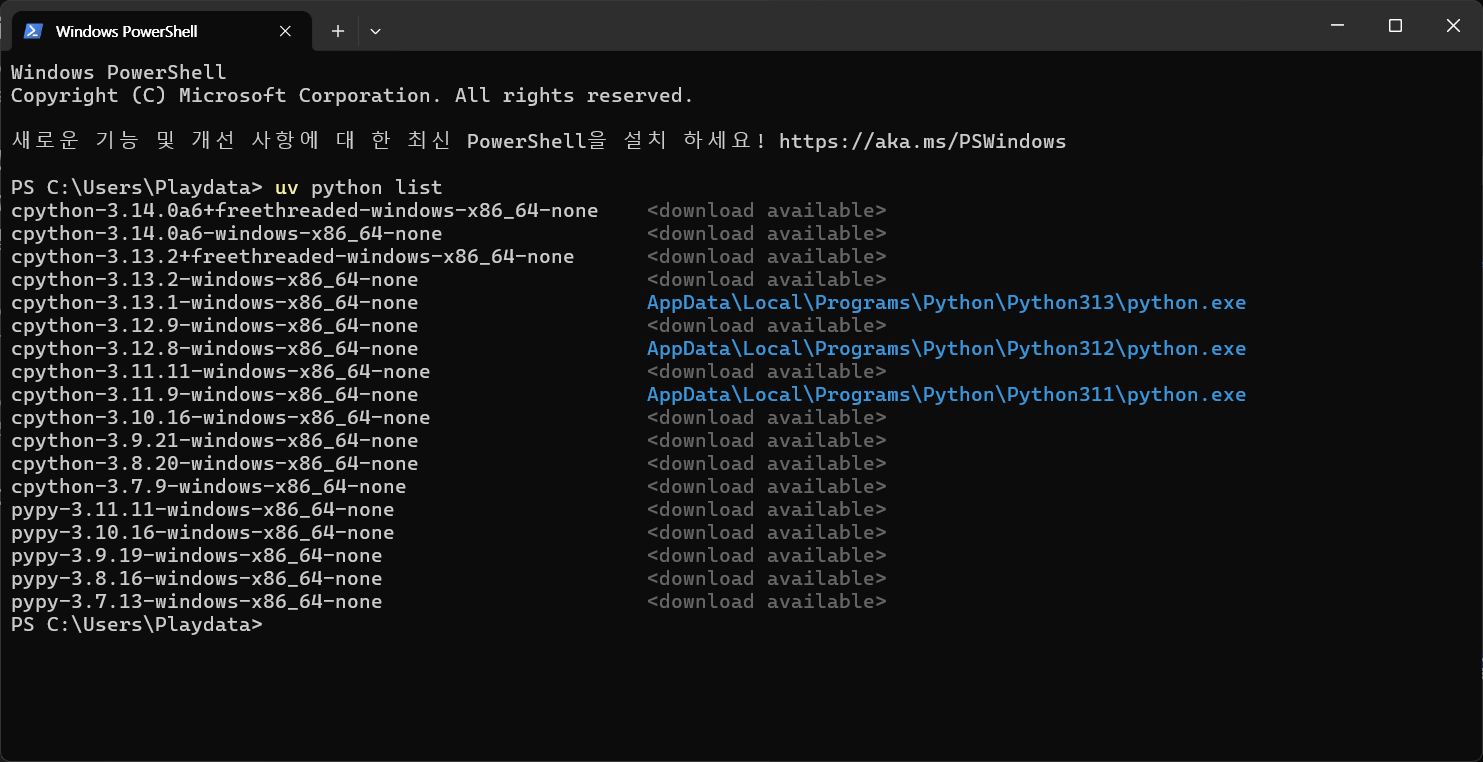Select the Windows PowerShell tab
This screenshot has height=762, width=1483.
point(160,31)
